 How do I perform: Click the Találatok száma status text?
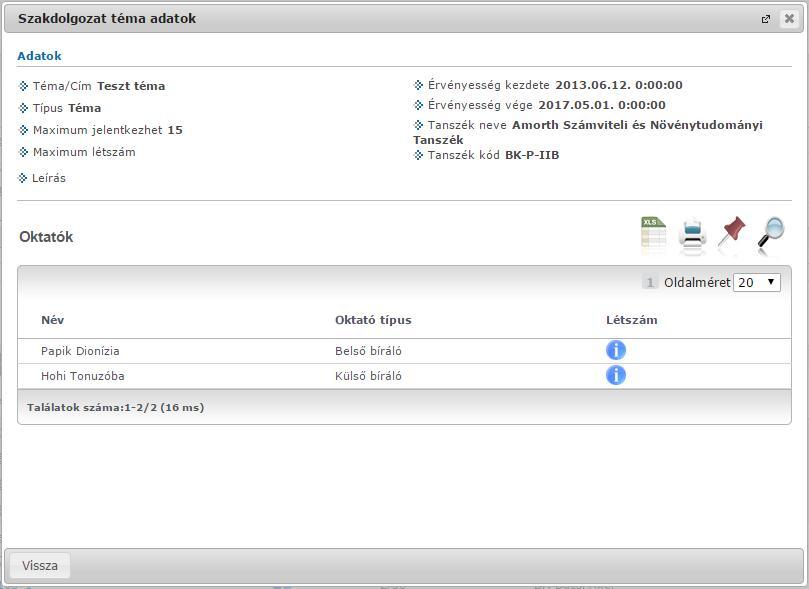click(x=116, y=407)
